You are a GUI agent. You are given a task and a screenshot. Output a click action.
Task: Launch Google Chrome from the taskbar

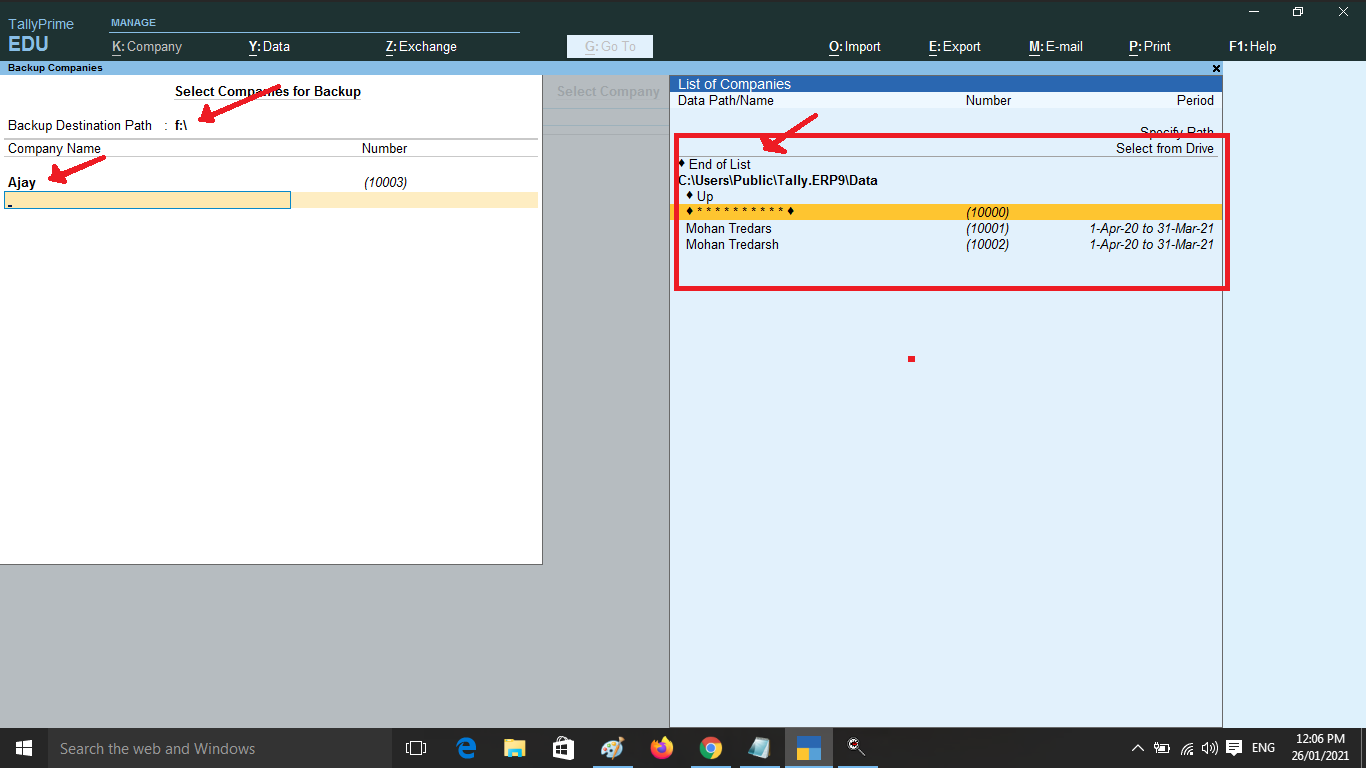710,748
